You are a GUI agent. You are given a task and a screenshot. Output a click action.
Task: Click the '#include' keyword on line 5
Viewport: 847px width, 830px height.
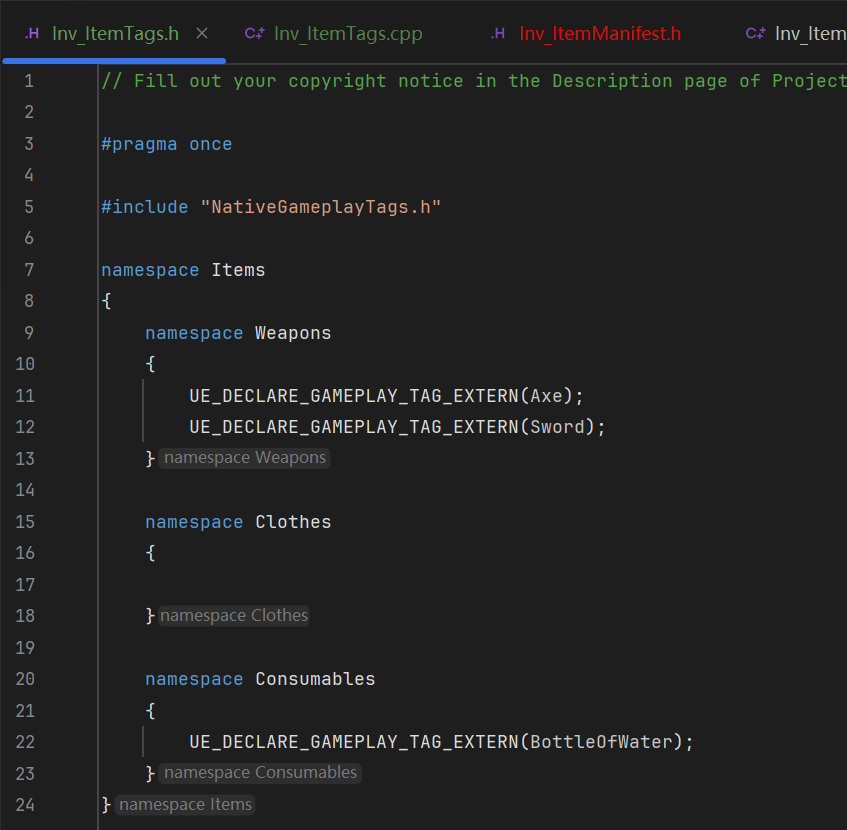point(145,207)
